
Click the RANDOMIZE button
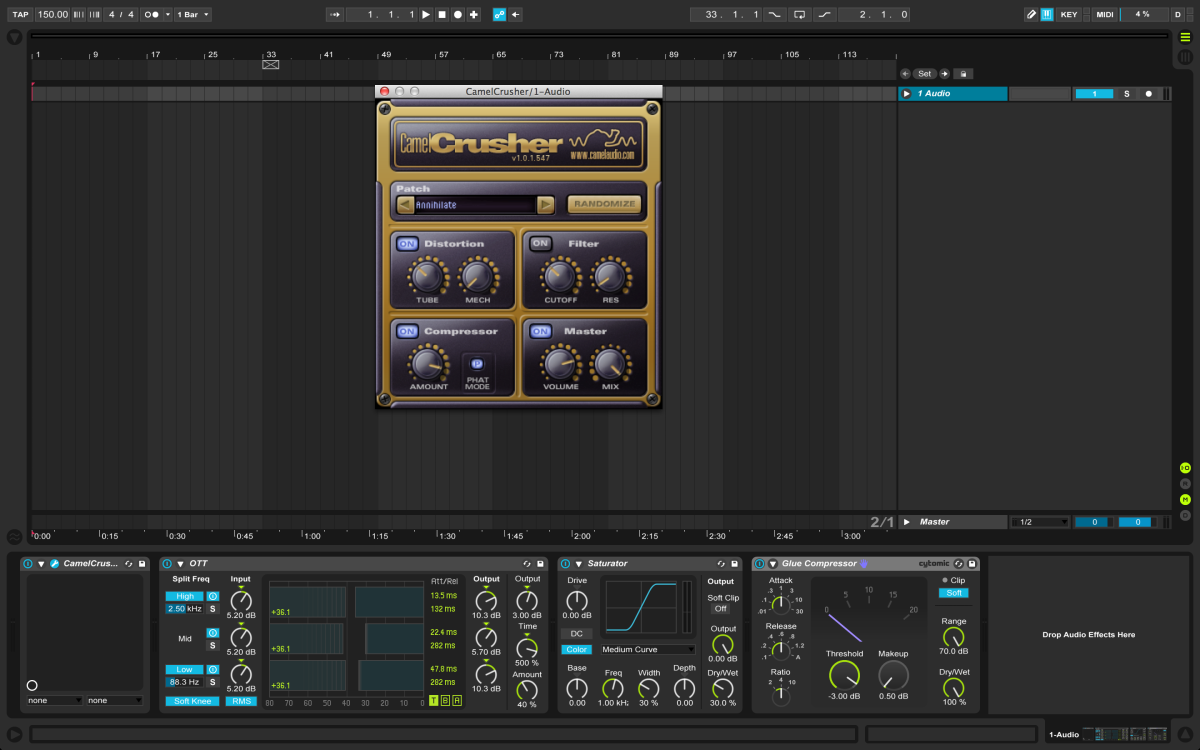603,204
